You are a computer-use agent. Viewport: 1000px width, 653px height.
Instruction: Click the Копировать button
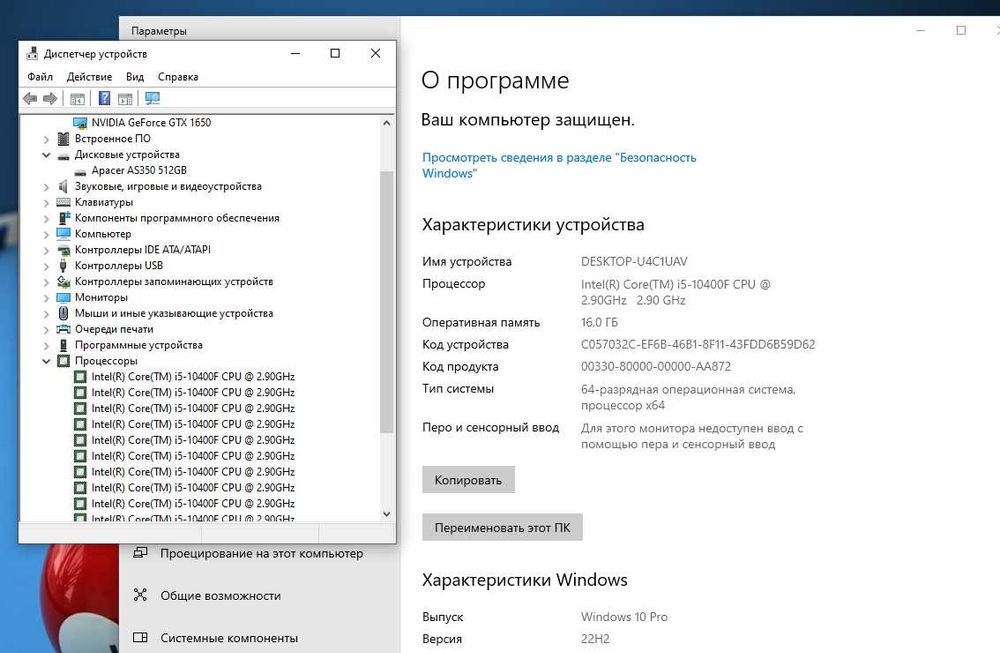click(x=468, y=480)
